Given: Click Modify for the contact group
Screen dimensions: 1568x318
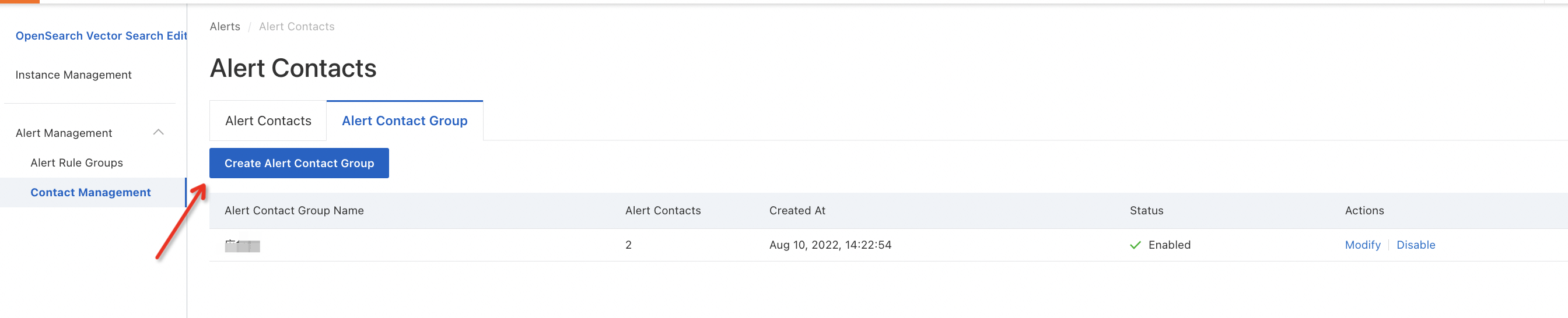Looking at the screenshot, I should [1362, 245].
